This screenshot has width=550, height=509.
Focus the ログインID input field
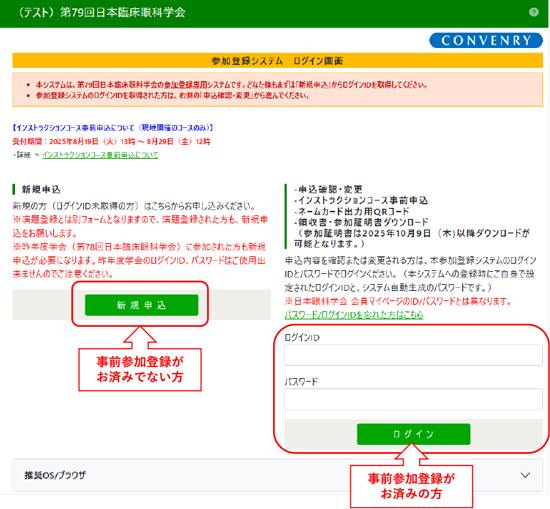[413, 355]
